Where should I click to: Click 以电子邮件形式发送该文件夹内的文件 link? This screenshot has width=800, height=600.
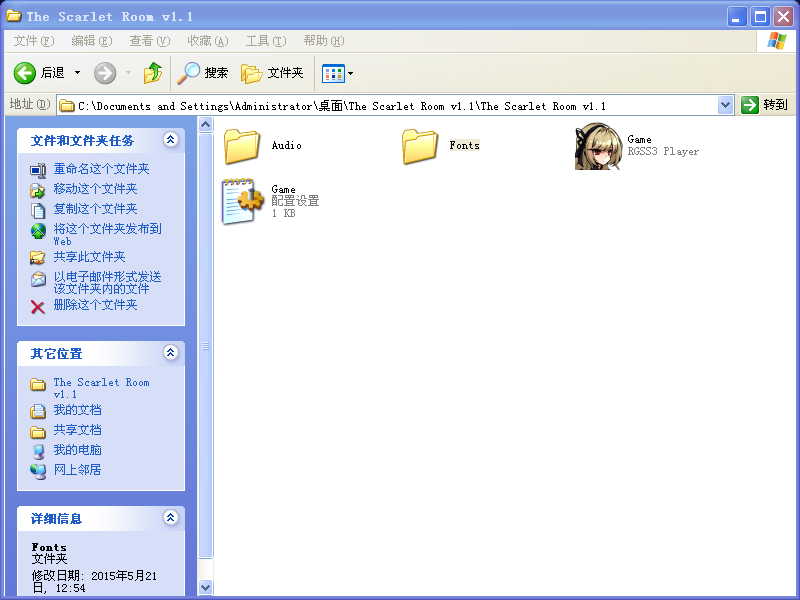click(108, 283)
